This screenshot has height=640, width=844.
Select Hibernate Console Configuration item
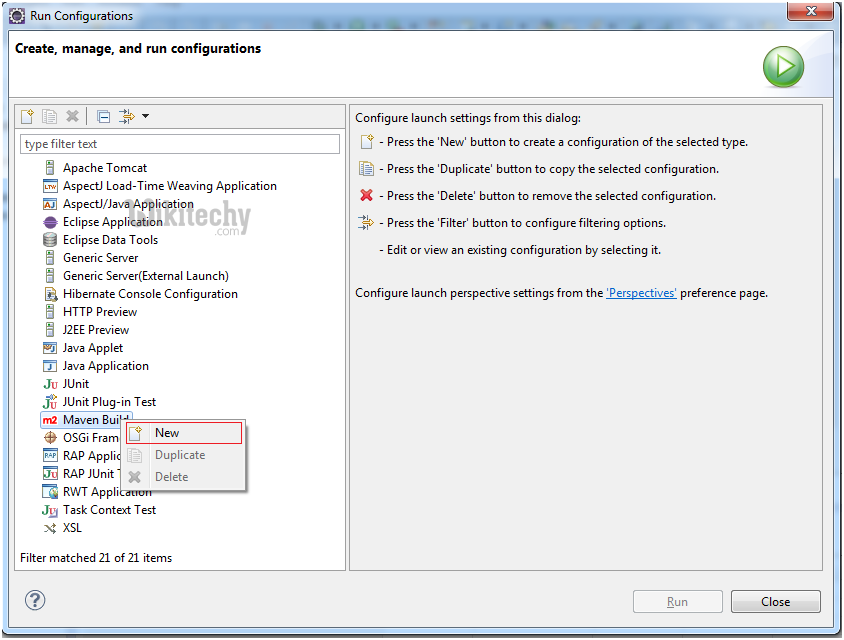[150, 294]
